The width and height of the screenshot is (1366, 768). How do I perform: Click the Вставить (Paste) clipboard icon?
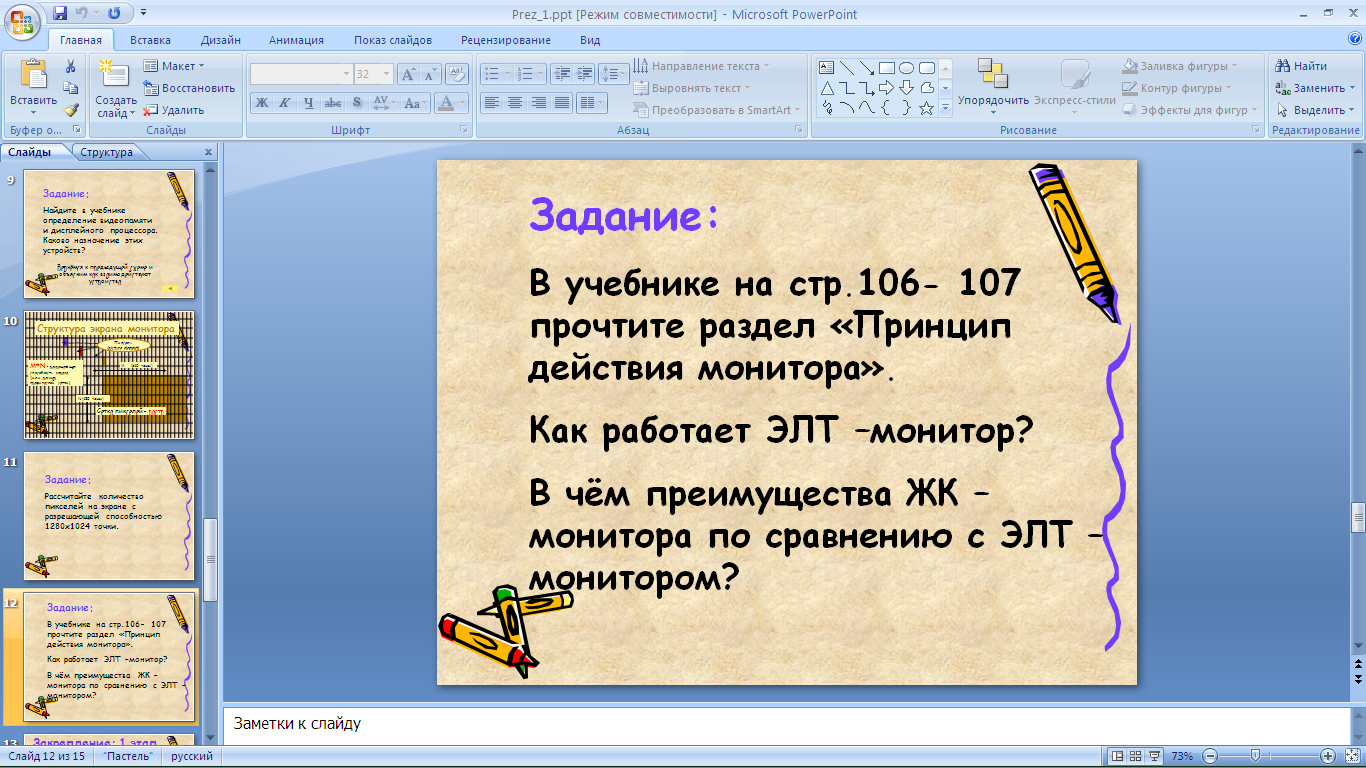33,75
